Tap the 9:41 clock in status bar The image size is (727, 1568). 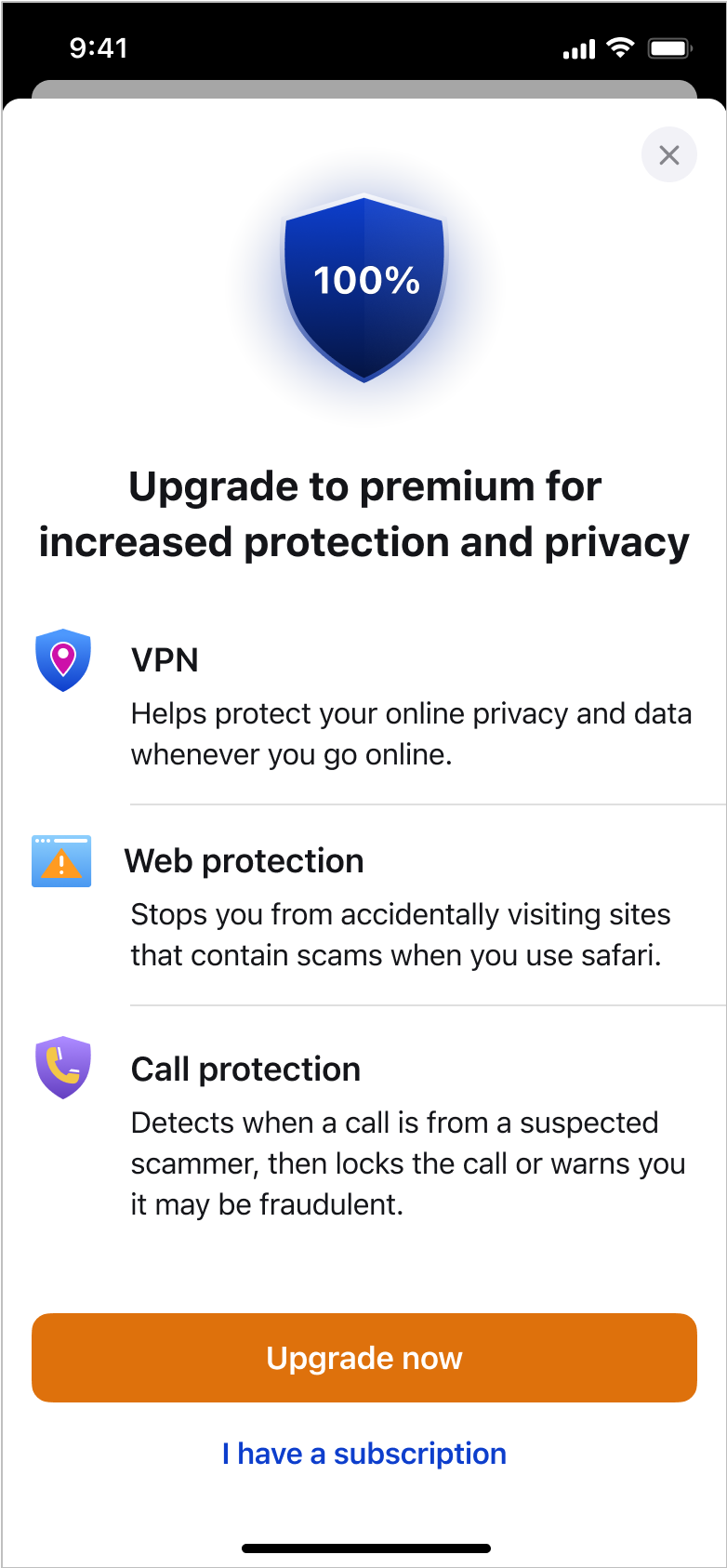coord(99,47)
